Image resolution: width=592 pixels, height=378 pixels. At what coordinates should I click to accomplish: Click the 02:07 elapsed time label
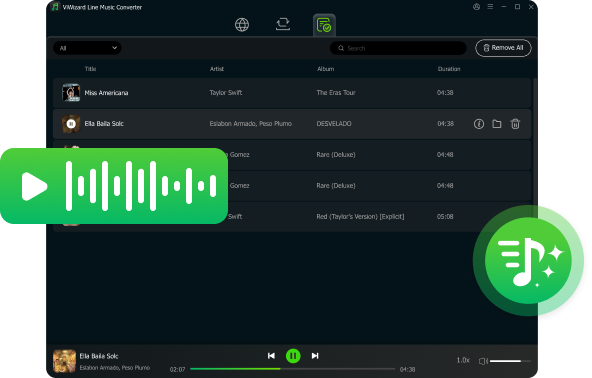point(177,369)
